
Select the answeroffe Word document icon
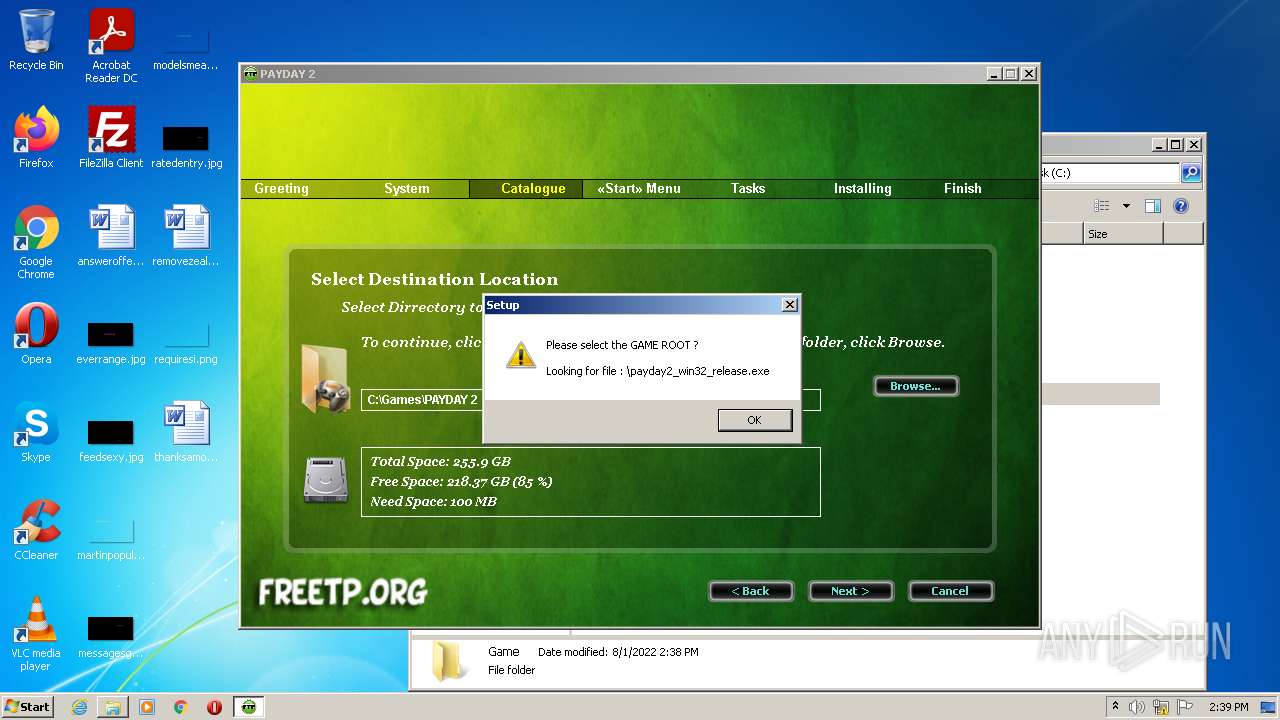tap(111, 236)
